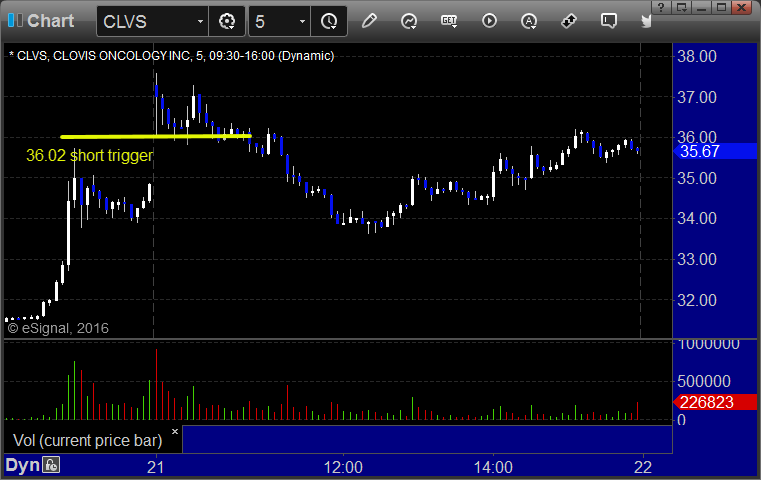Open the alerts A icon menu
Image resolution: width=761 pixels, height=480 pixels.
(x=529, y=21)
